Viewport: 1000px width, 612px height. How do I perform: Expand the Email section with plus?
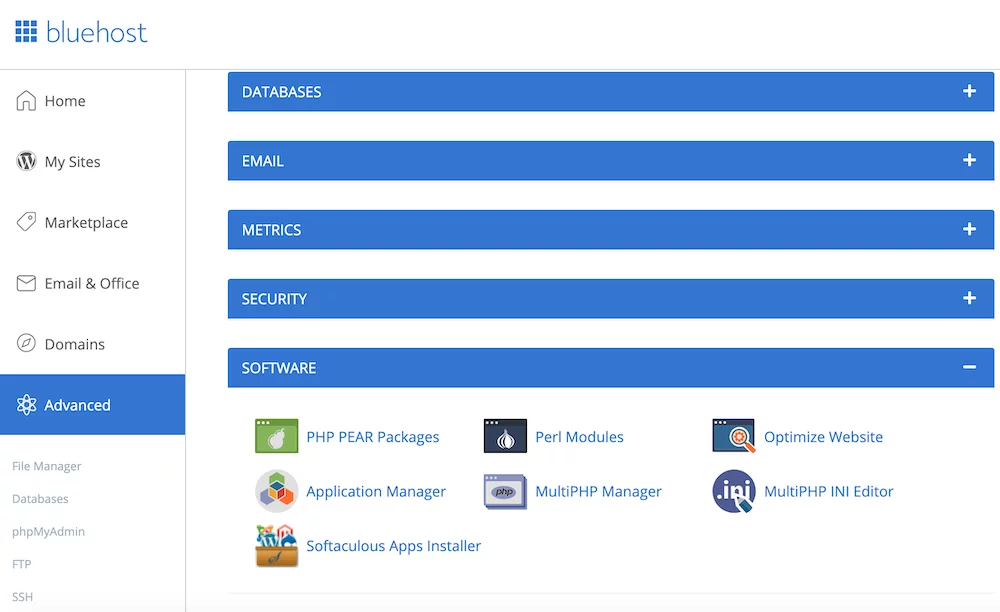(x=969, y=160)
